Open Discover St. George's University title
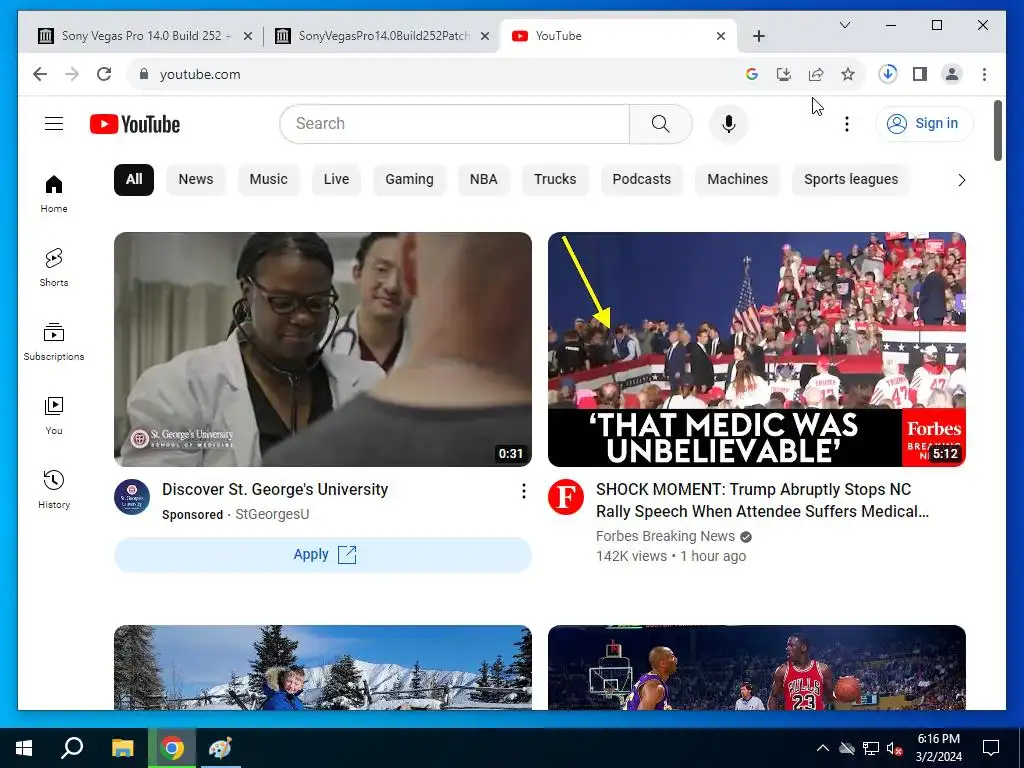 pos(275,490)
